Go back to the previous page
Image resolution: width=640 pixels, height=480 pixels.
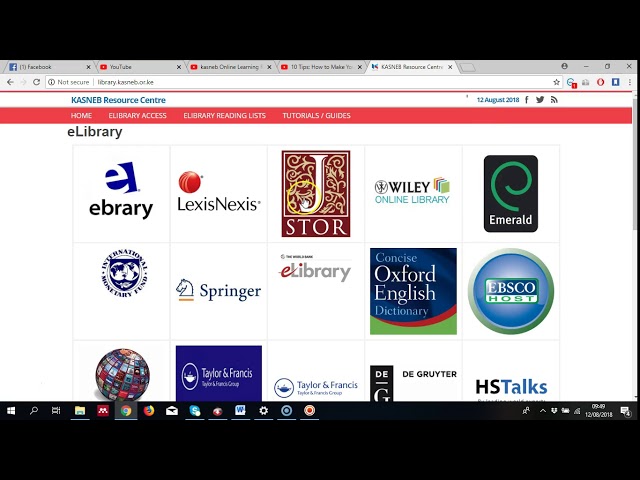pyautogui.click(x=10, y=82)
